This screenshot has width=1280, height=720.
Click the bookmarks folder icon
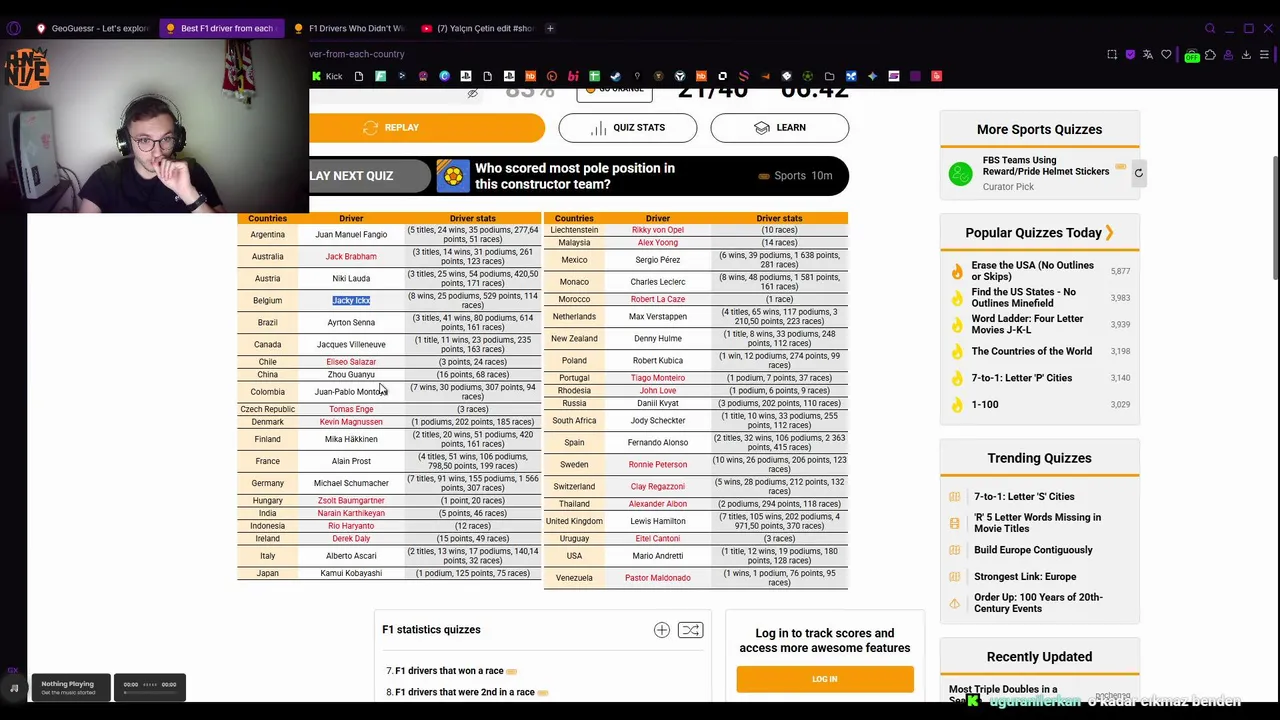[x=829, y=76]
